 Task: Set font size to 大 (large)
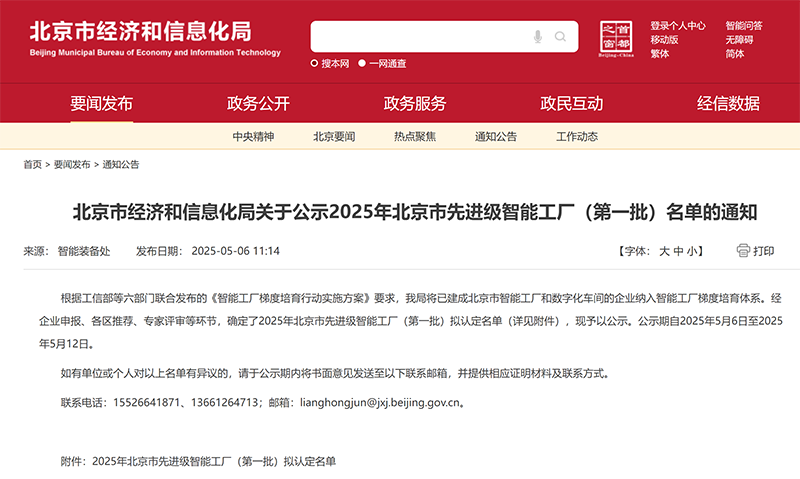pos(663,251)
